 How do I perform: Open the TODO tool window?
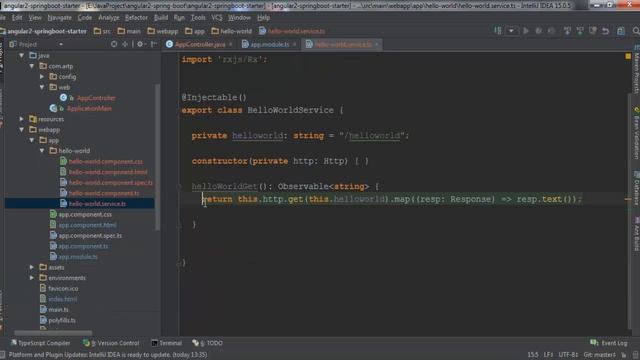click(207, 343)
